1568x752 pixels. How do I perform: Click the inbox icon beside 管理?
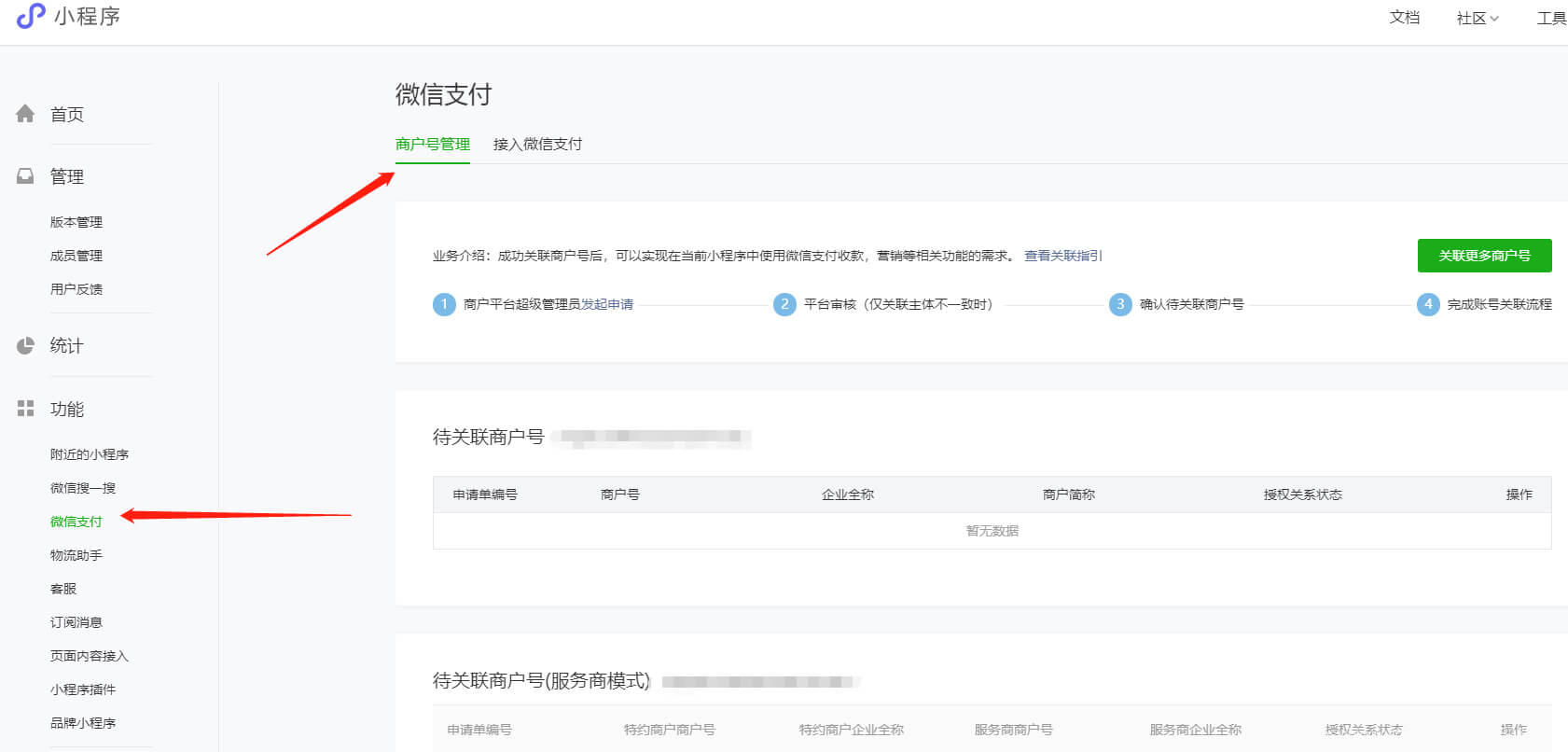click(25, 176)
